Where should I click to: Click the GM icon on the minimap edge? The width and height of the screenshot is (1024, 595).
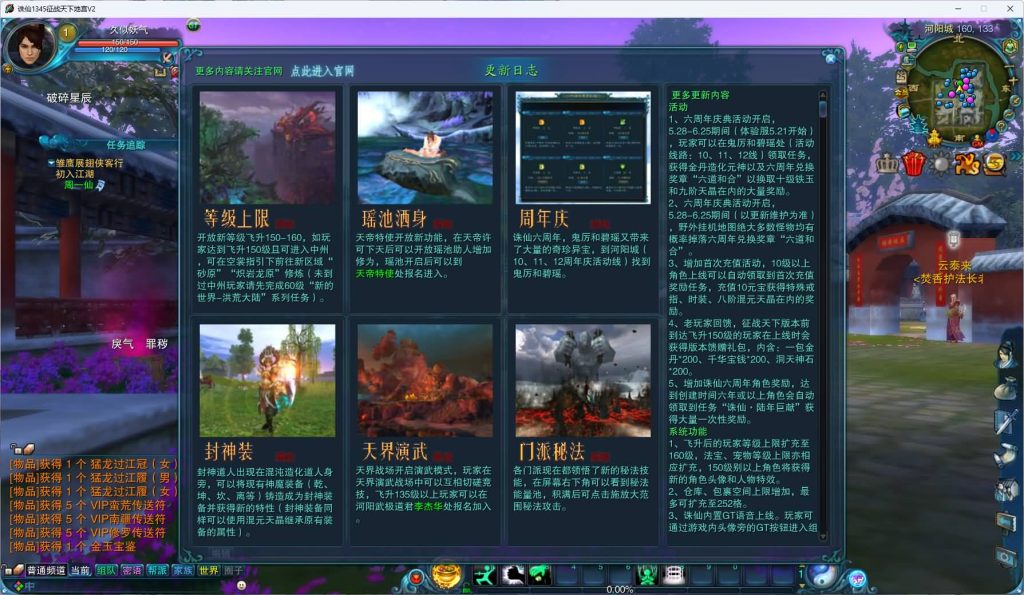point(977,141)
